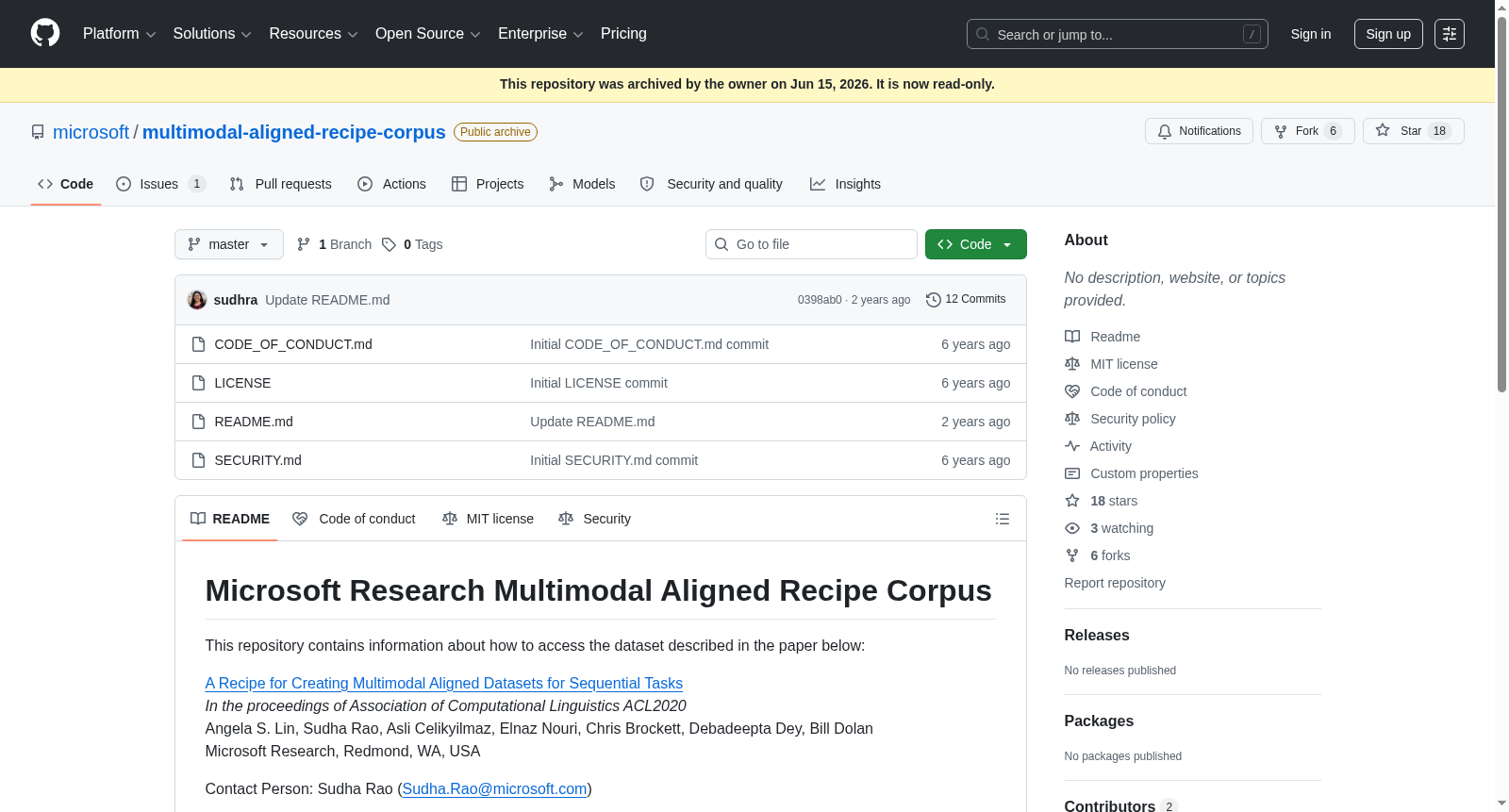Switch to the Insights tab

click(x=845, y=184)
